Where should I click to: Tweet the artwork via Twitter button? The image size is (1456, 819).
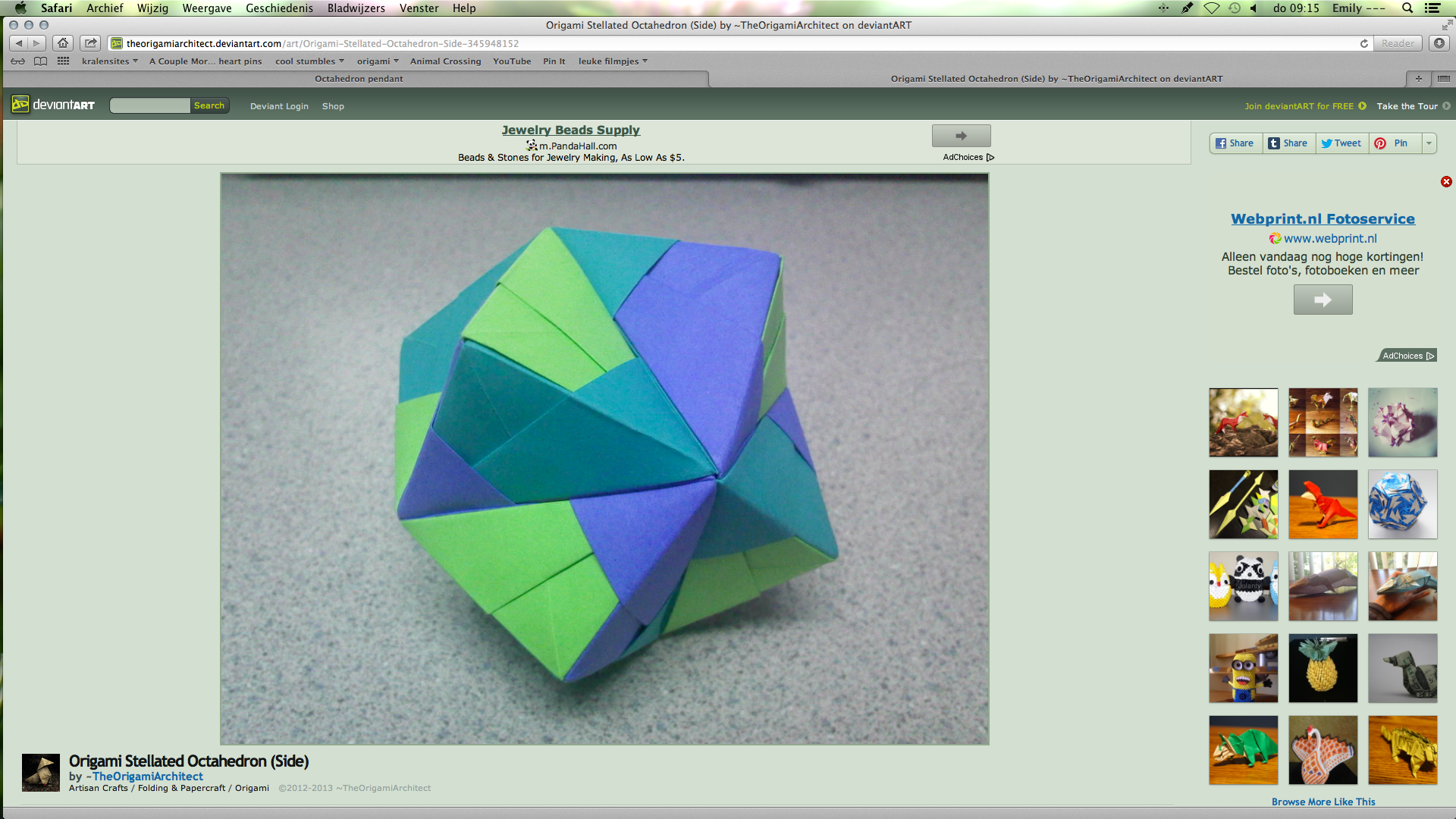click(x=1341, y=143)
